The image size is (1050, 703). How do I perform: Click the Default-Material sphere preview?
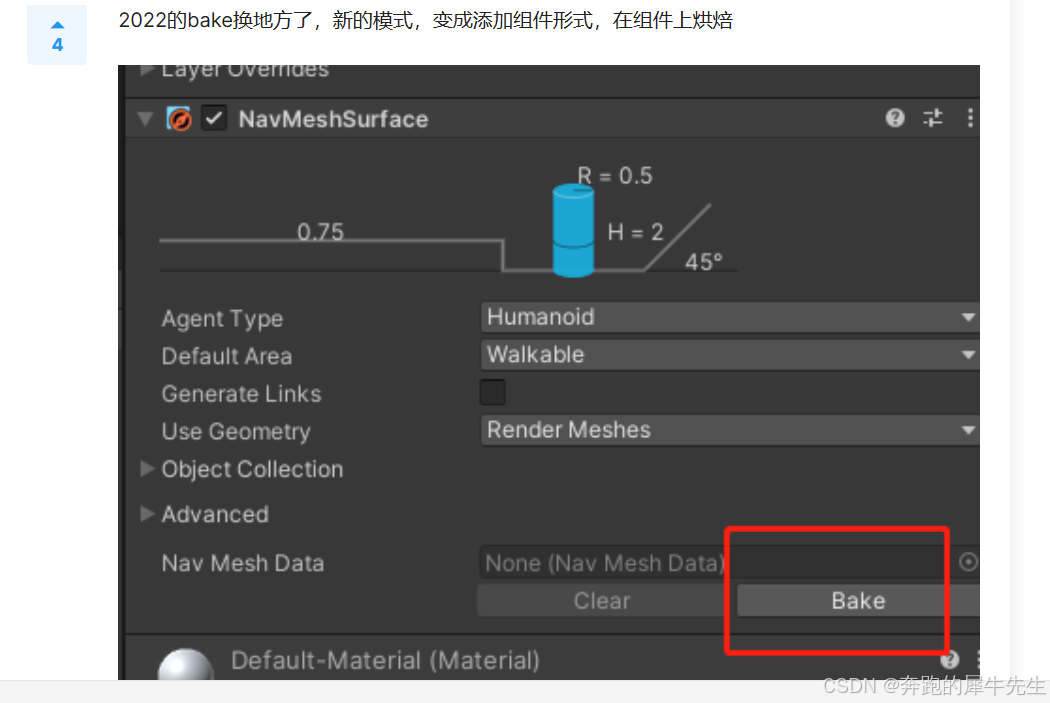pyautogui.click(x=185, y=665)
